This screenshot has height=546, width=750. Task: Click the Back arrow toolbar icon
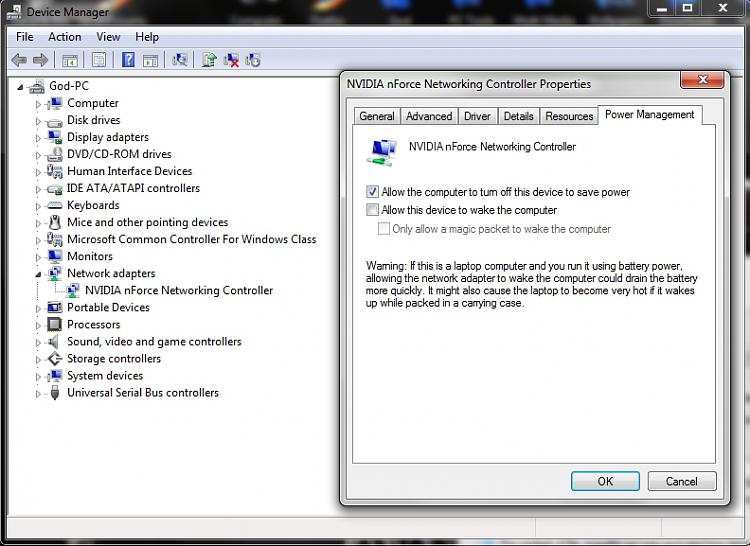point(19,60)
